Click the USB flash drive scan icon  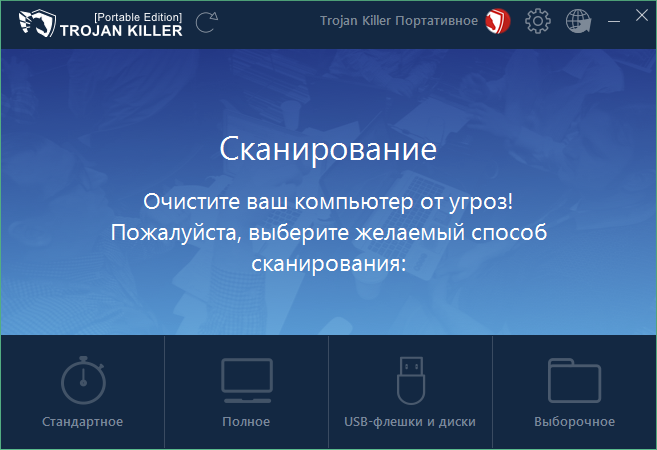pyautogui.click(x=411, y=380)
